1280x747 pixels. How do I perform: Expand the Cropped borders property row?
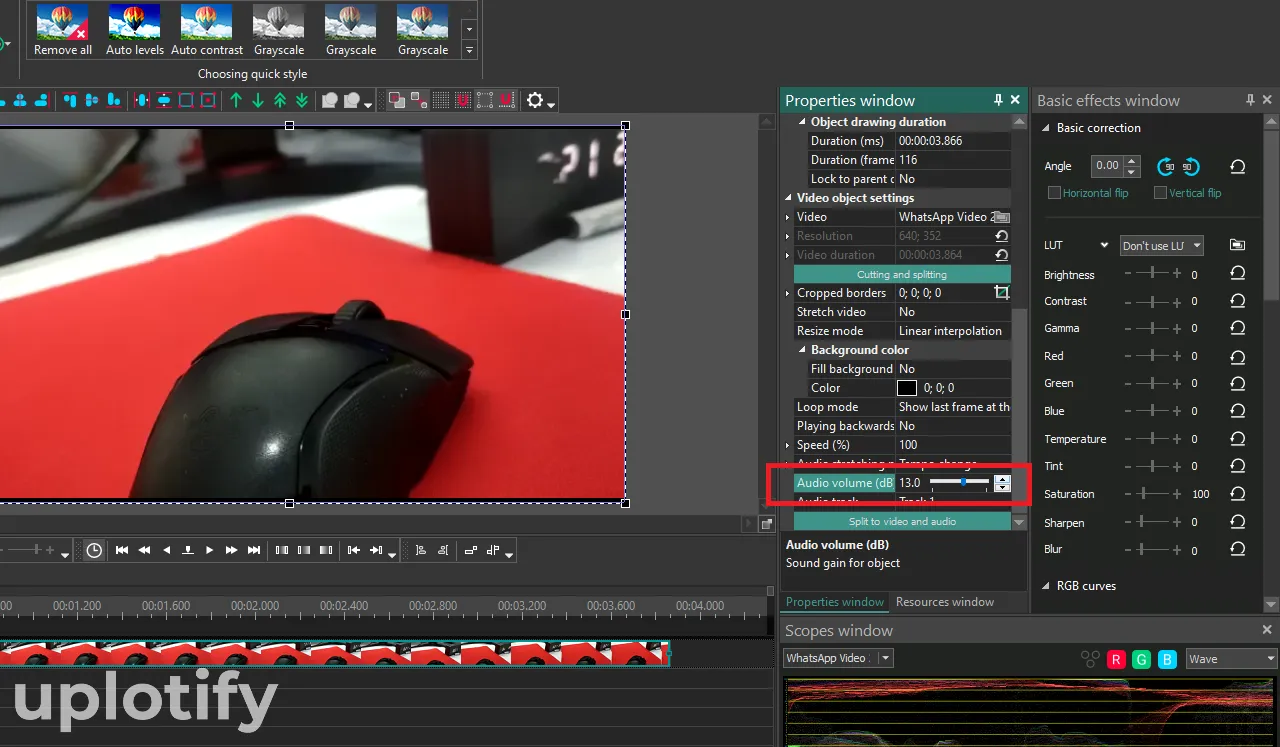(x=788, y=293)
